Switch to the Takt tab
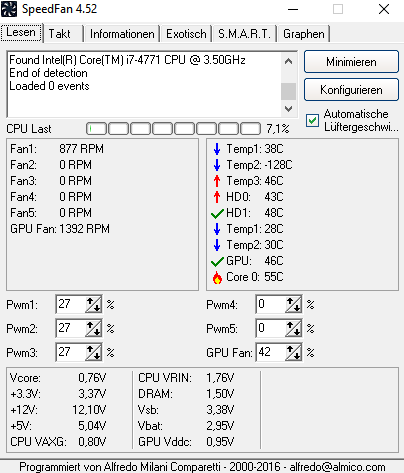The height and width of the screenshot is (473, 404). pyautogui.click(x=63, y=34)
